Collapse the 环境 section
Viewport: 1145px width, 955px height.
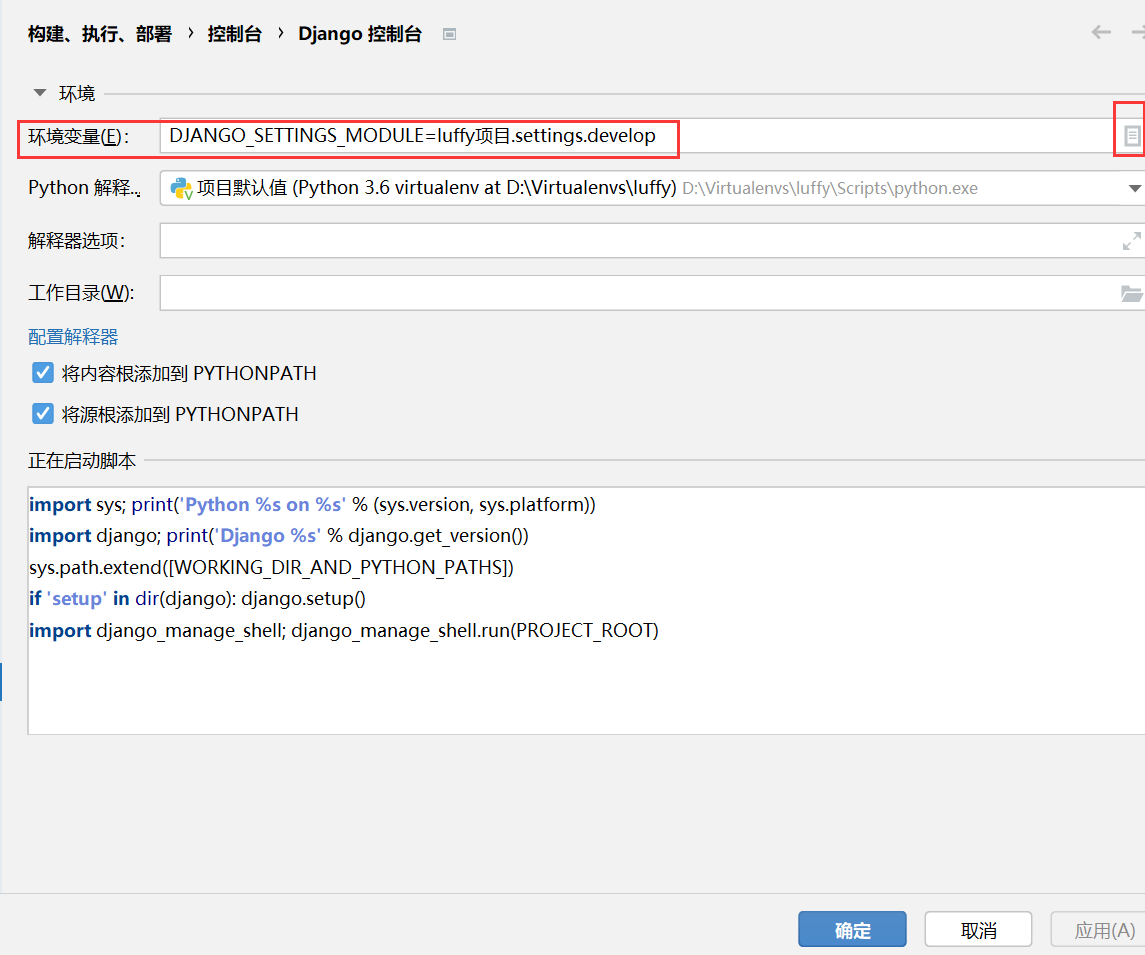(x=39, y=92)
